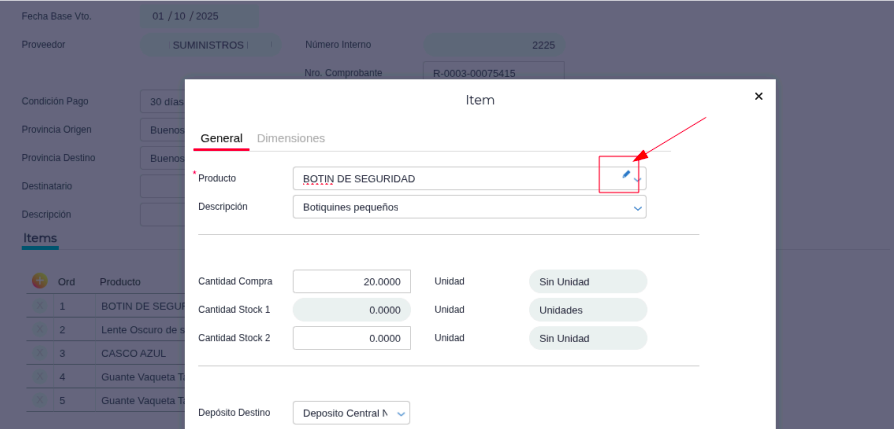Open the Provincia Origen dropdown
This screenshot has height=429, width=894.
(x=162, y=130)
